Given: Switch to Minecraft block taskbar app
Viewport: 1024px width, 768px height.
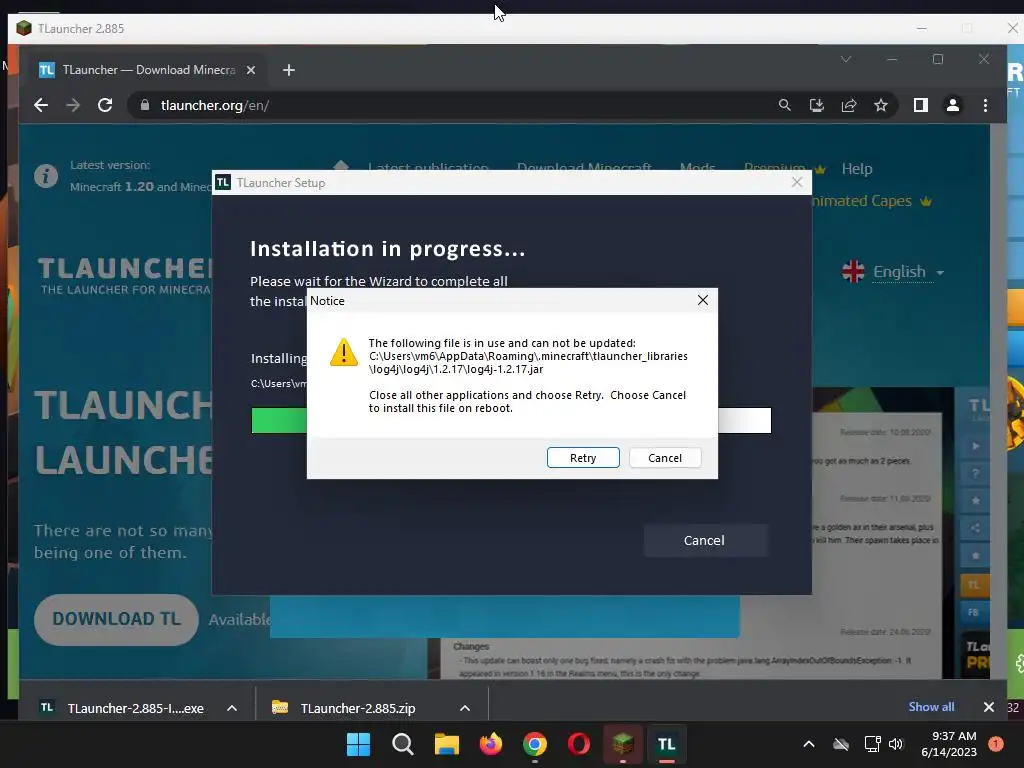Looking at the screenshot, I should pos(623,744).
